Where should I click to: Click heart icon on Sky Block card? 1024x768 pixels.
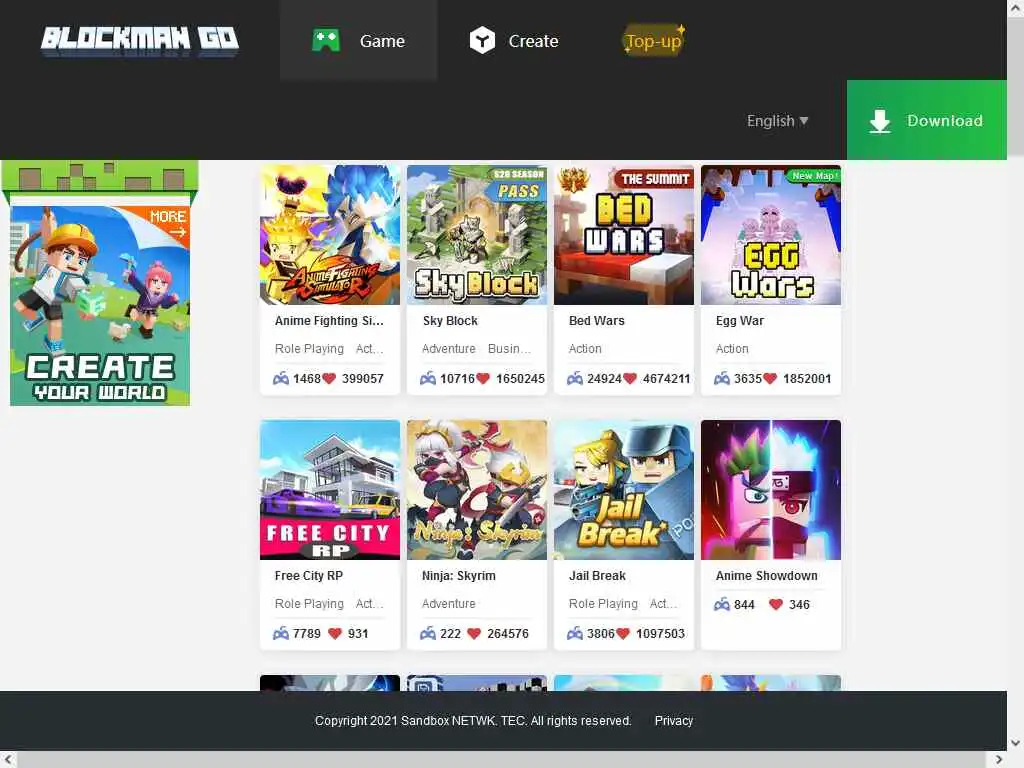point(483,378)
